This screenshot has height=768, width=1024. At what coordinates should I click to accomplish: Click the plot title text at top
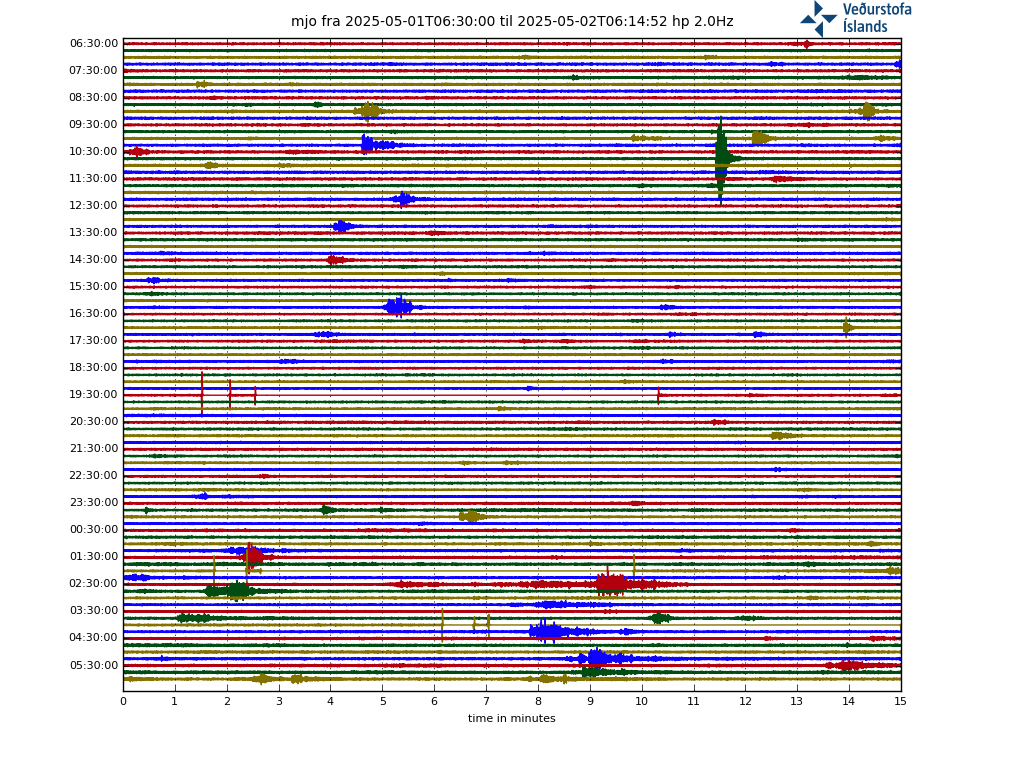(512, 22)
